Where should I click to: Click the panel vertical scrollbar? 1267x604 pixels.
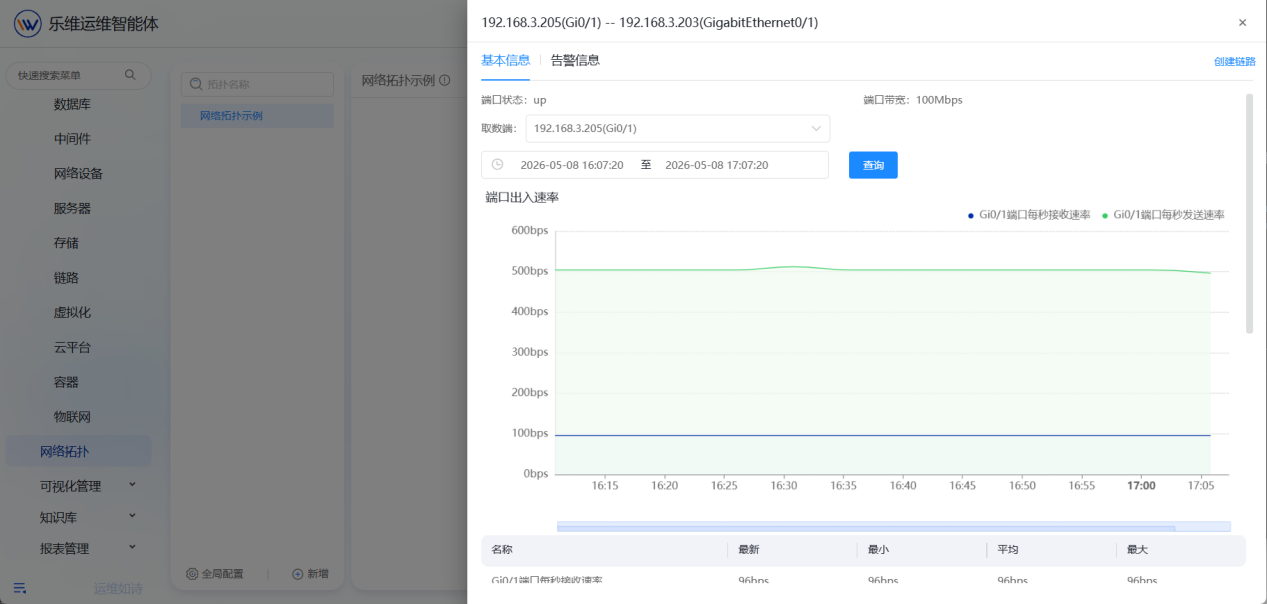coord(1249,214)
